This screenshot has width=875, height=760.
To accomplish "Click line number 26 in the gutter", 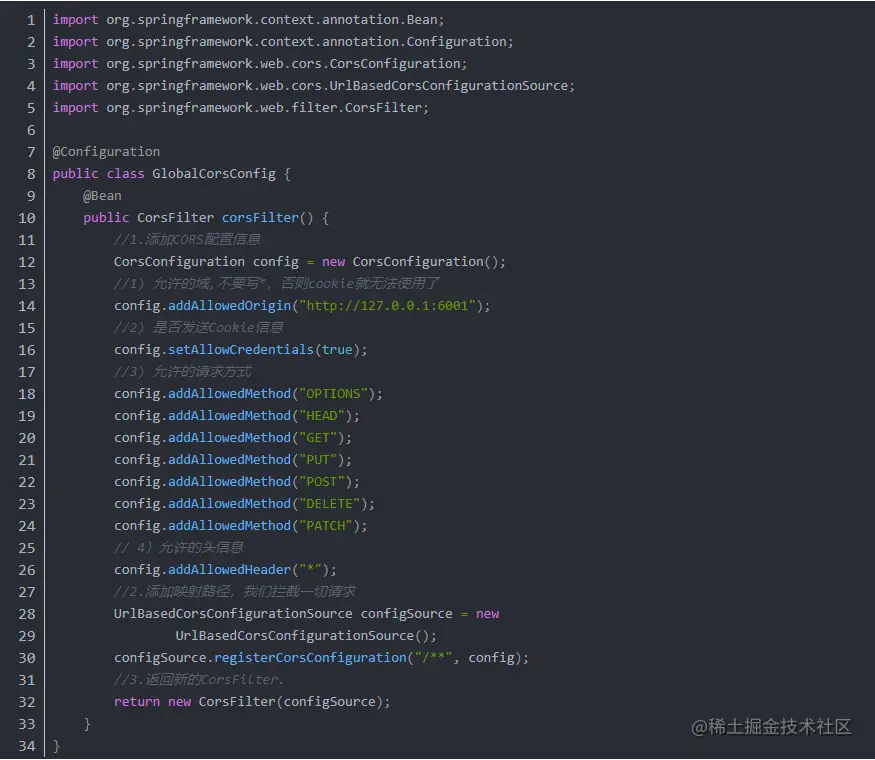I will pyautogui.click(x=26, y=570).
